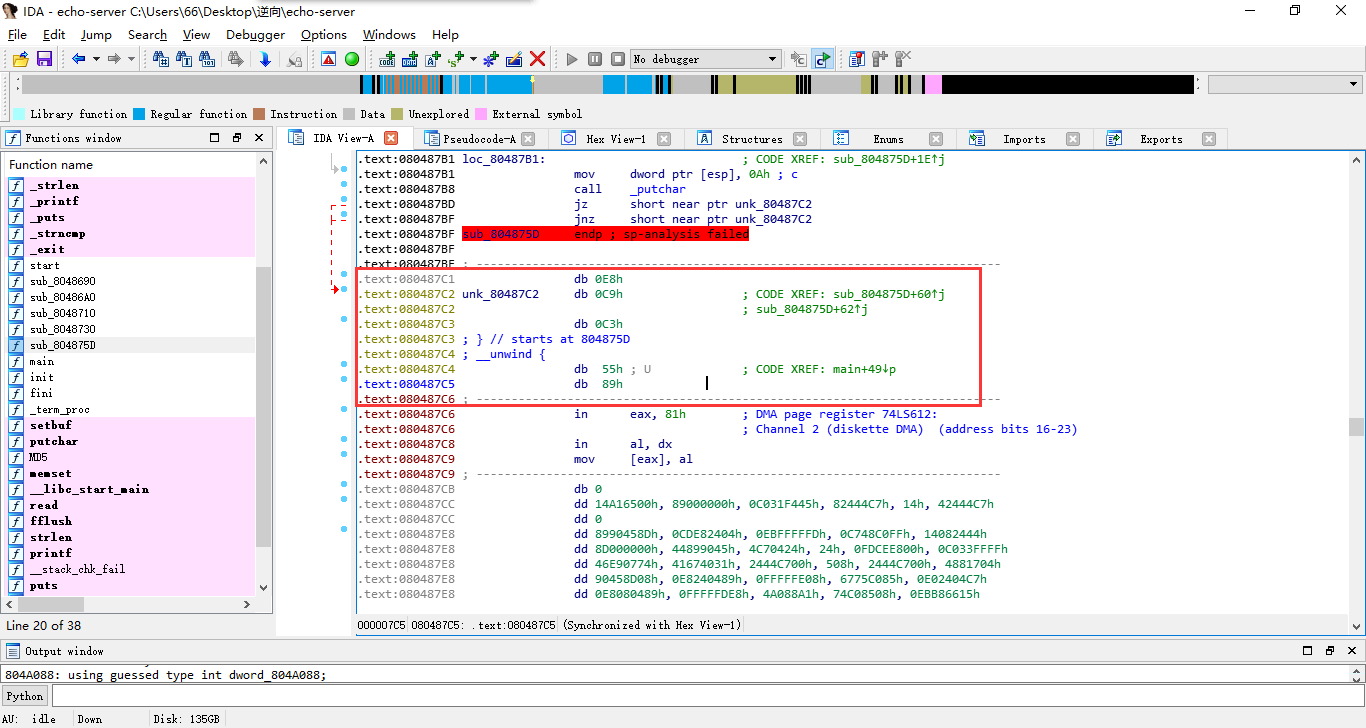
Task: Open the back navigation history dropdown arrow
Action: (96, 58)
